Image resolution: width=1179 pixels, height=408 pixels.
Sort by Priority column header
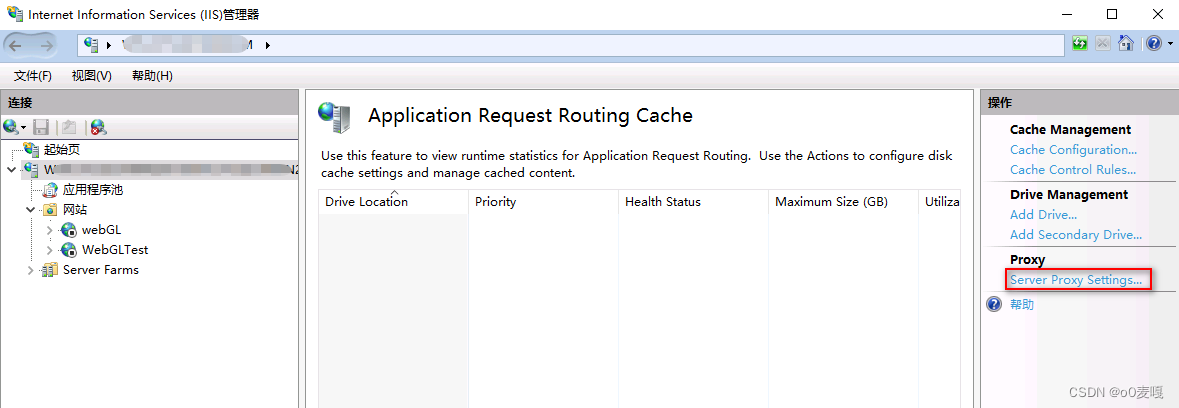[544, 201]
